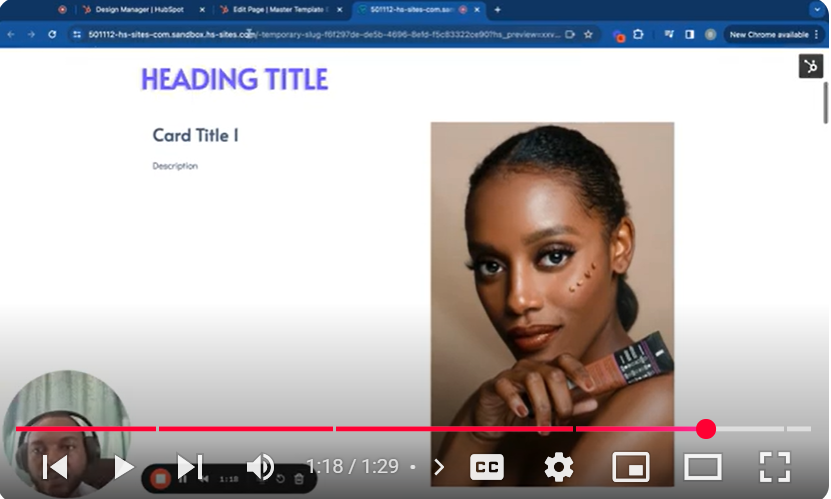Select the 501112-hs-sites-com tab
This screenshot has width=831, height=499.
coord(411,10)
